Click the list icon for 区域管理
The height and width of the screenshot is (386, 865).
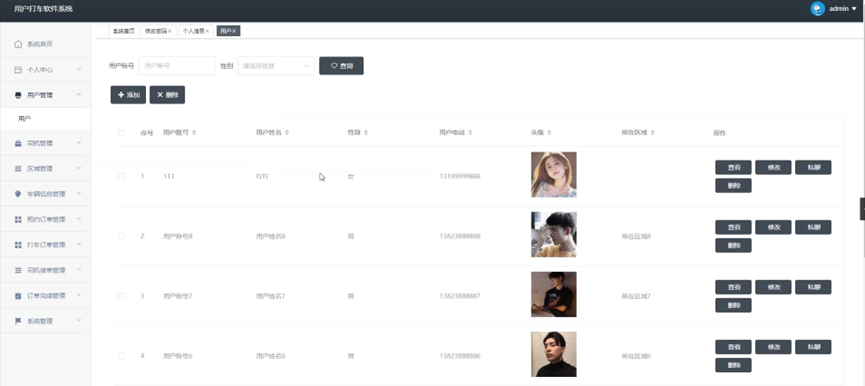18,169
